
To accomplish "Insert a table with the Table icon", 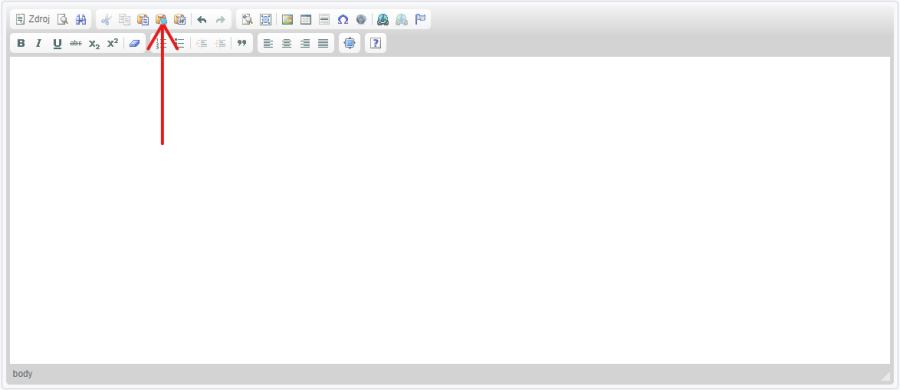I will (x=306, y=20).
